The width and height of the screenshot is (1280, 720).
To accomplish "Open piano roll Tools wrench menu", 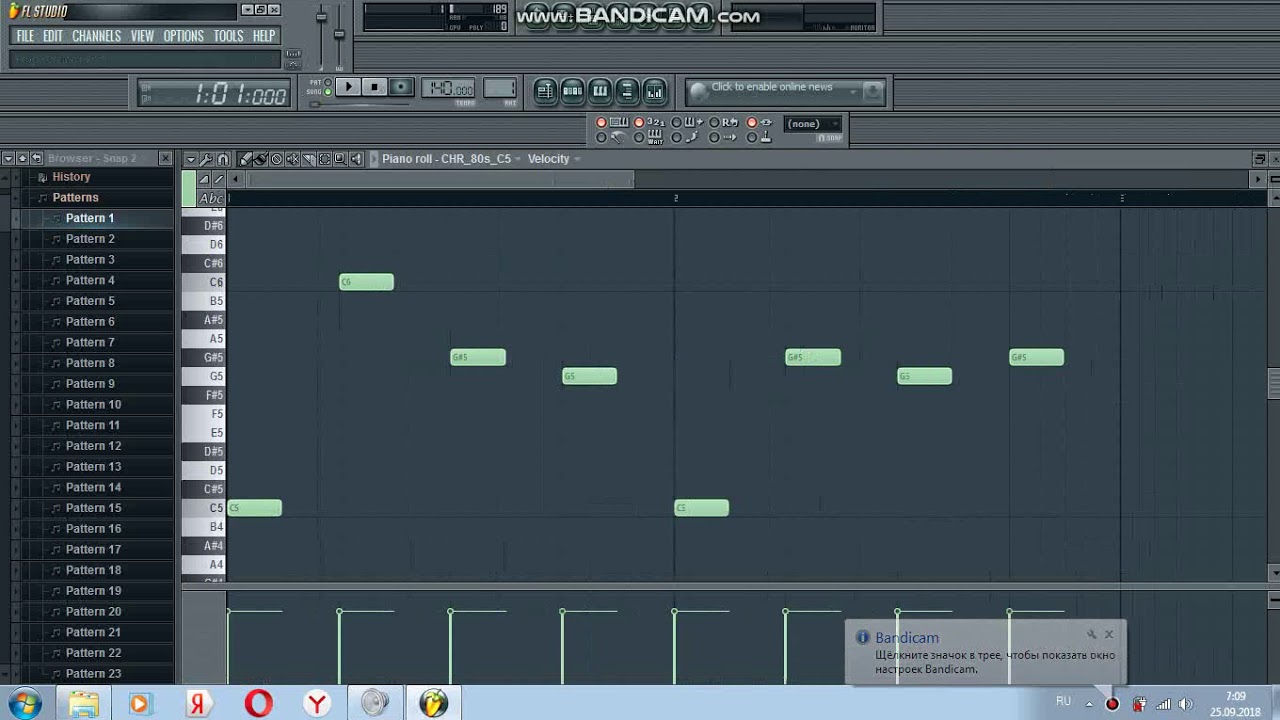I will coord(206,159).
